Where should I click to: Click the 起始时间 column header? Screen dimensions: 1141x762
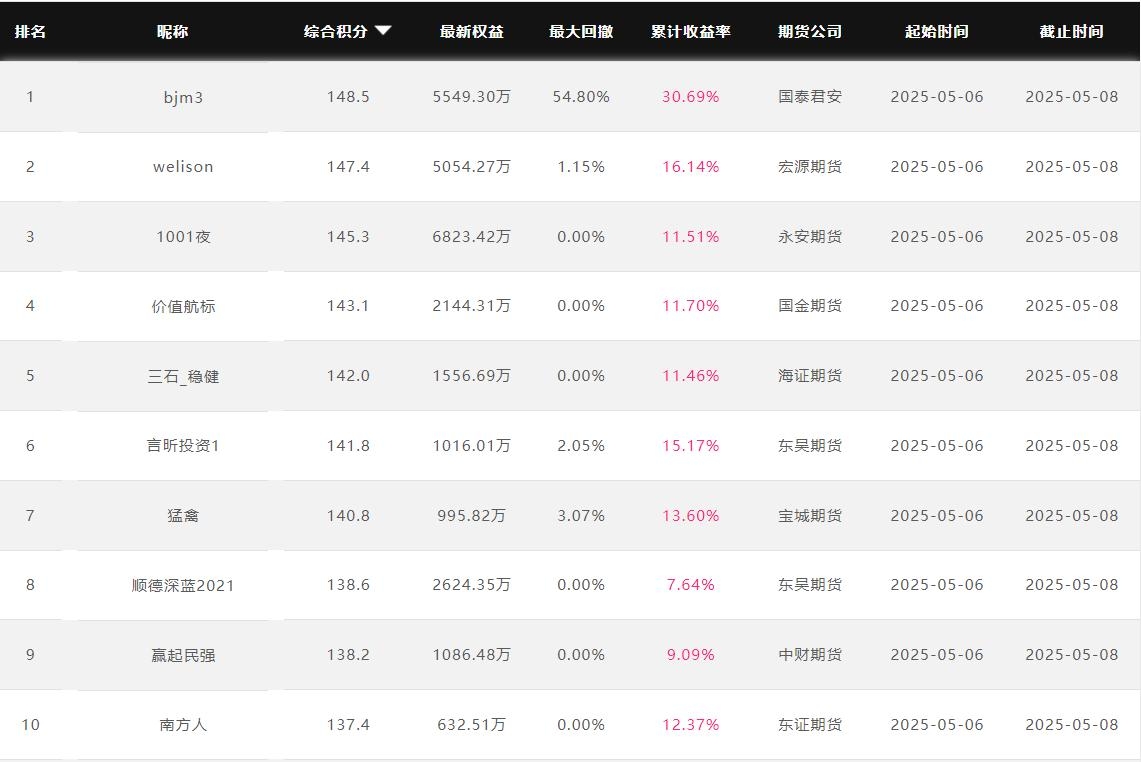pyautogui.click(x=937, y=31)
